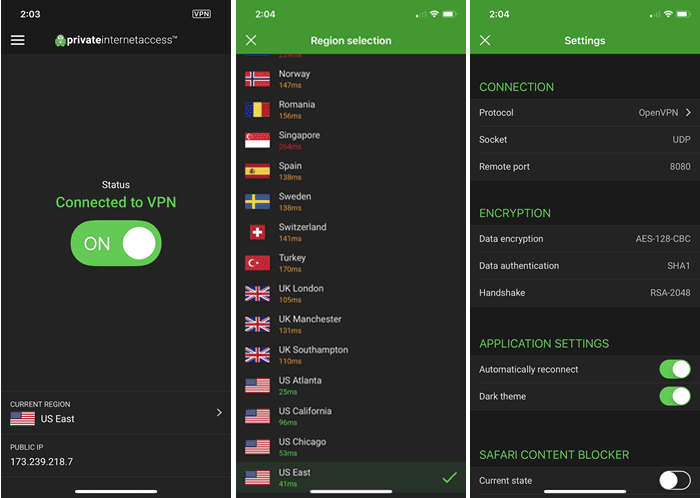Click the 264ms latency under Singapore
700x498 pixels.
(x=290, y=146)
